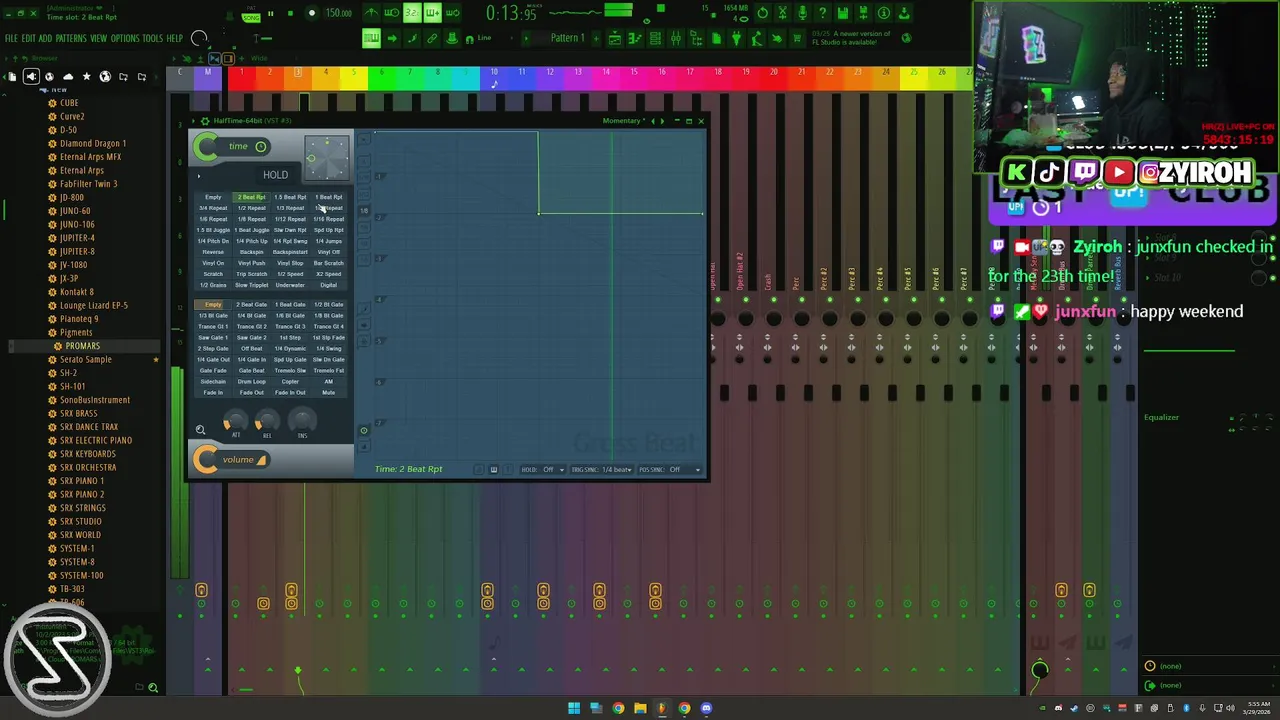This screenshot has width=1280, height=720.
Task: Select the Reverse time slot
Action: coord(213,252)
